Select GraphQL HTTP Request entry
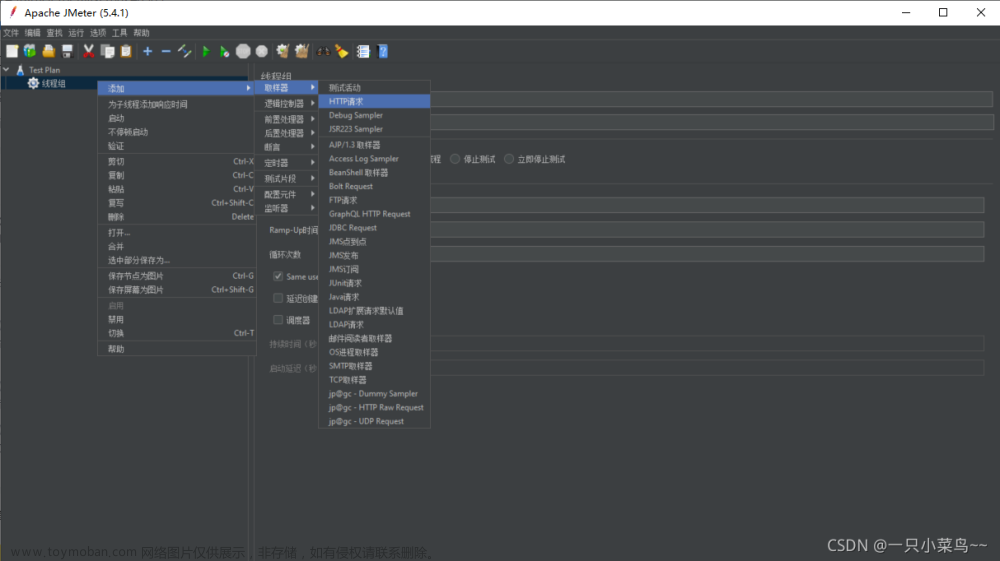 coord(374,214)
